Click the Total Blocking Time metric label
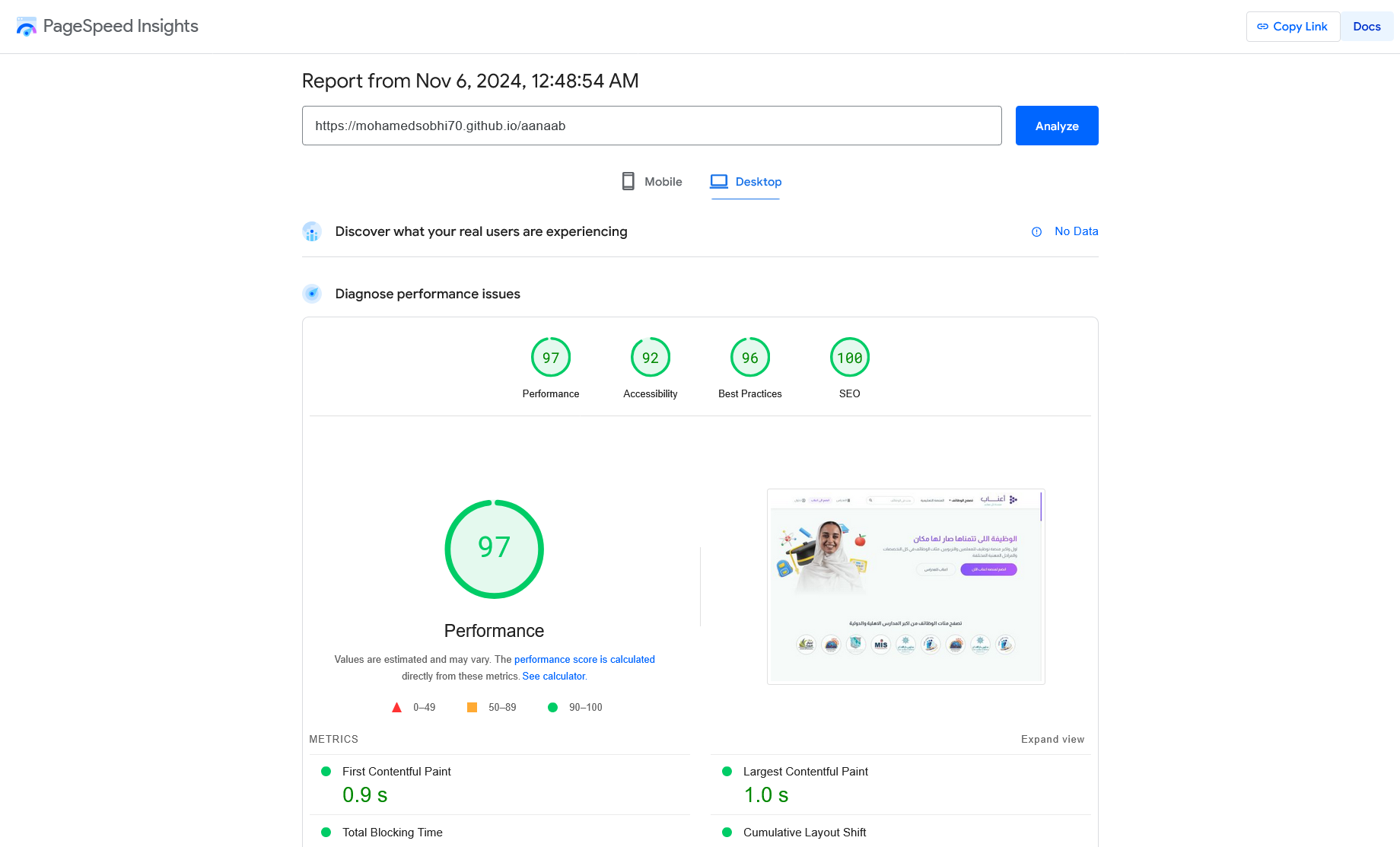The height and width of the screenshot is (847, 1400). tap(393, 833)
